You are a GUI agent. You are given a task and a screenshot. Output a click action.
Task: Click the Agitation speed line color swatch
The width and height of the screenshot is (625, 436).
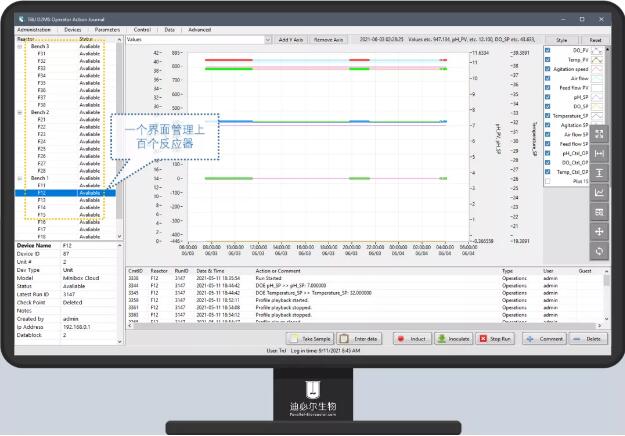click(x=597, y=69)
